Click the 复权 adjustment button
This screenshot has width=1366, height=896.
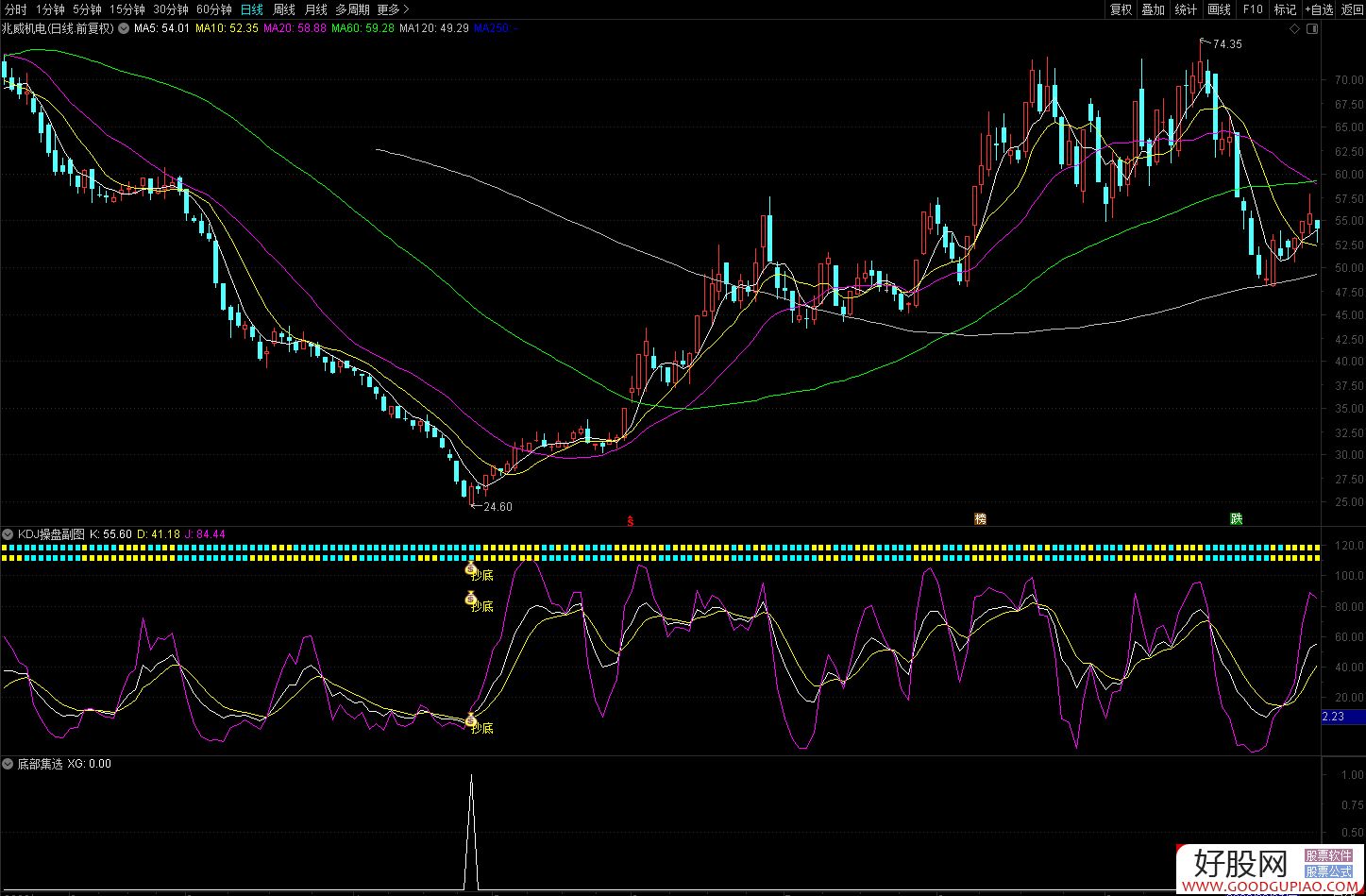pyautogui.click(x=1121, y=9)
